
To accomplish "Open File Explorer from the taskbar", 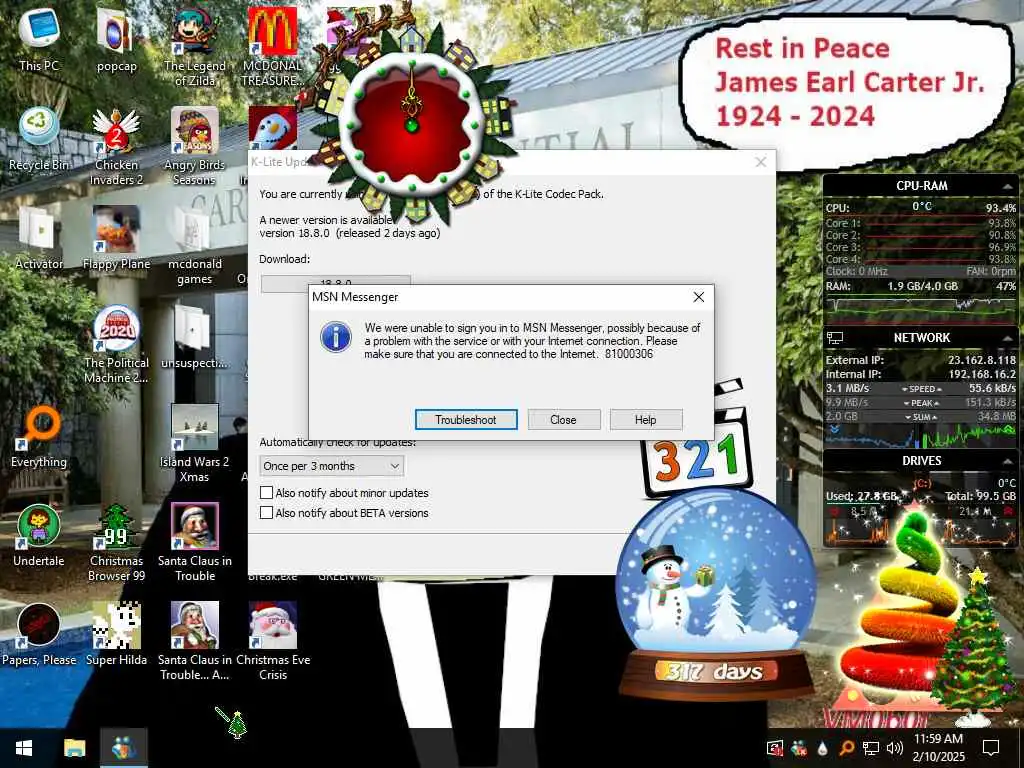I will click(74, 748).
